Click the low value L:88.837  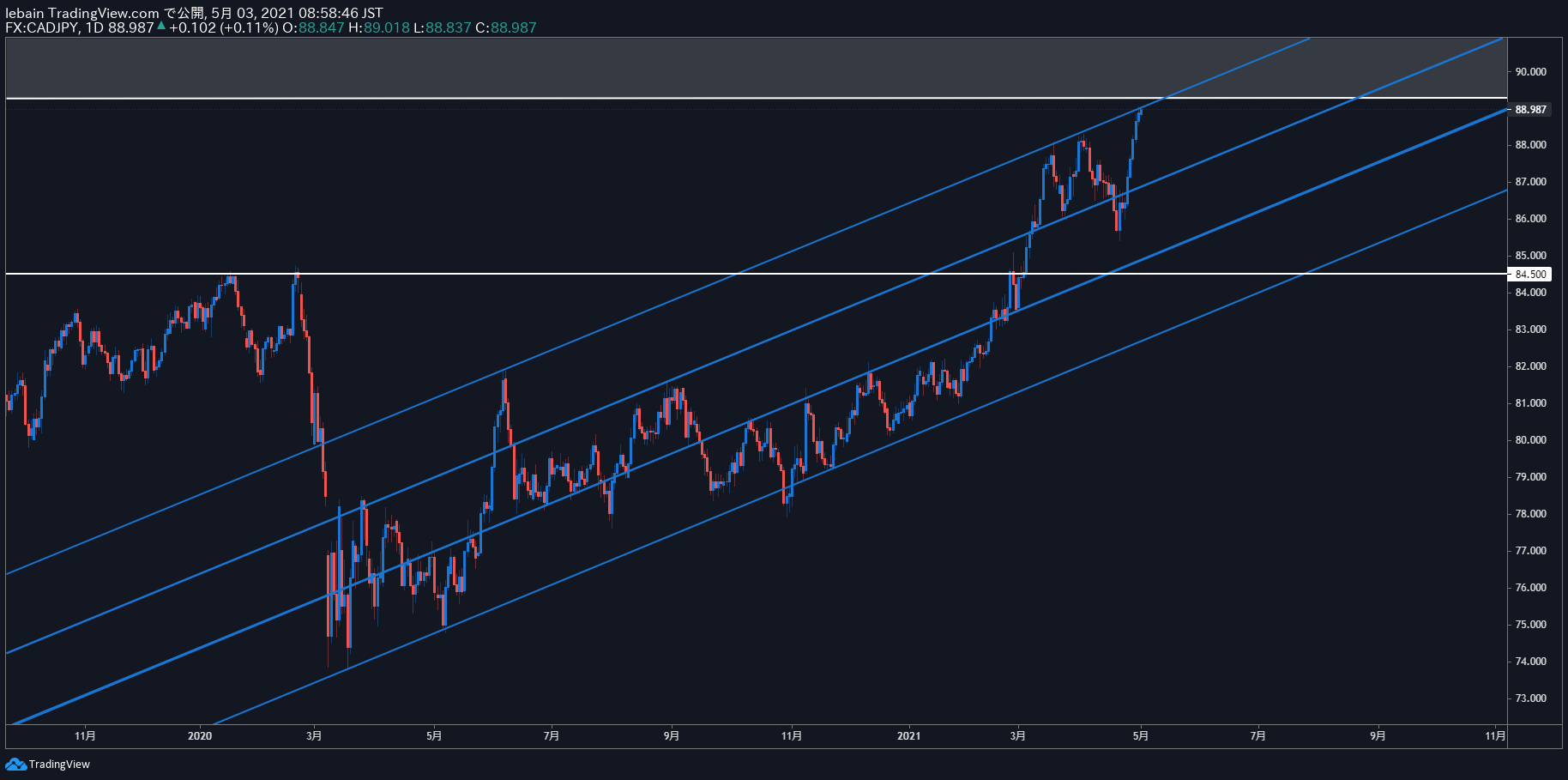pyautogui.click(x=442, y=27)
